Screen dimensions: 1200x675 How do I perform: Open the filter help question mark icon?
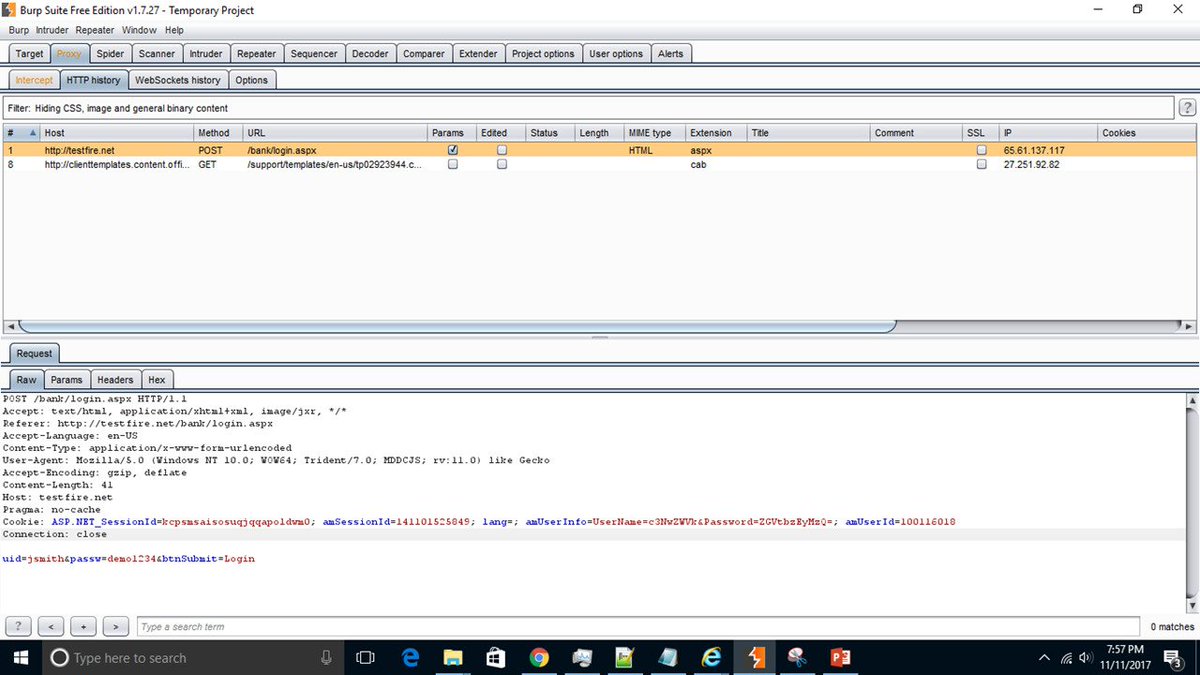[1187, 108]
